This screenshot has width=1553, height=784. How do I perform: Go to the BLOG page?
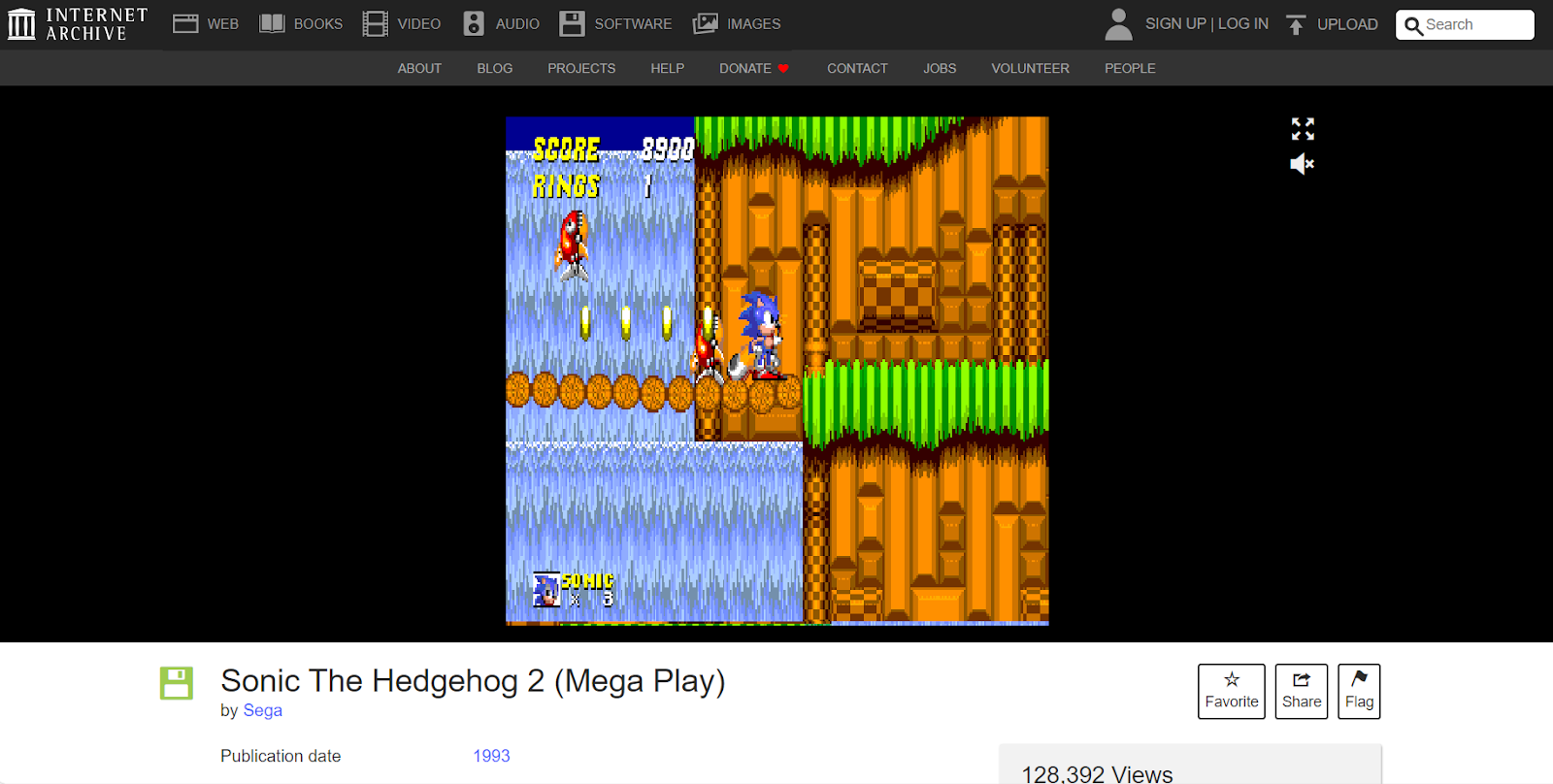[x=495, y=68]
